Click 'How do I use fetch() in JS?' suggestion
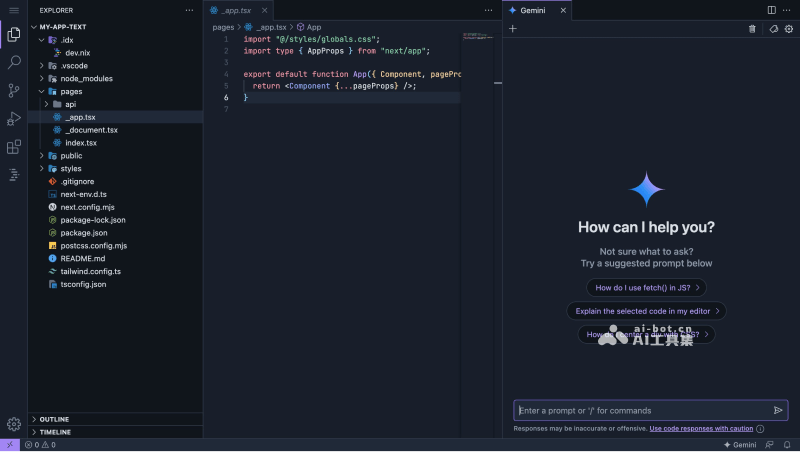Viewport: 800px width, 452px height. click(x=646, y=287)
